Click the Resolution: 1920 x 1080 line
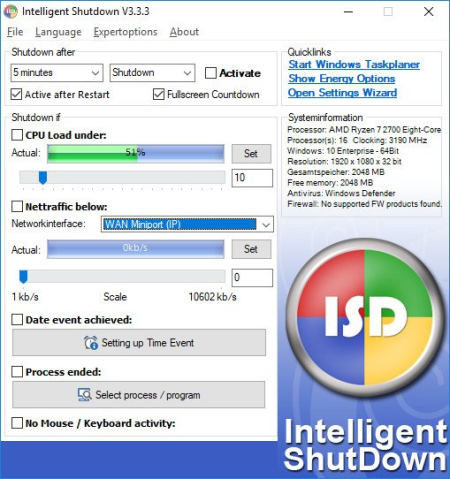450x479 pixels. pos(344,161)
